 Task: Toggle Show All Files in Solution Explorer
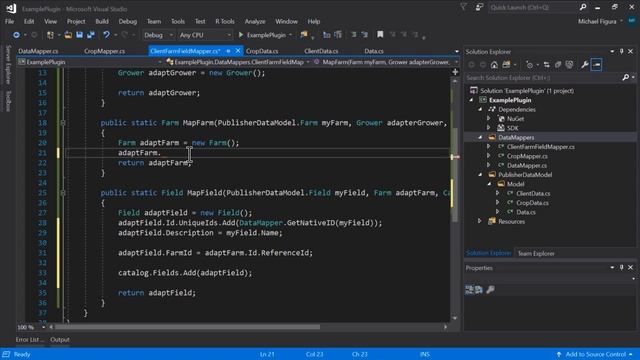[569, 64]
